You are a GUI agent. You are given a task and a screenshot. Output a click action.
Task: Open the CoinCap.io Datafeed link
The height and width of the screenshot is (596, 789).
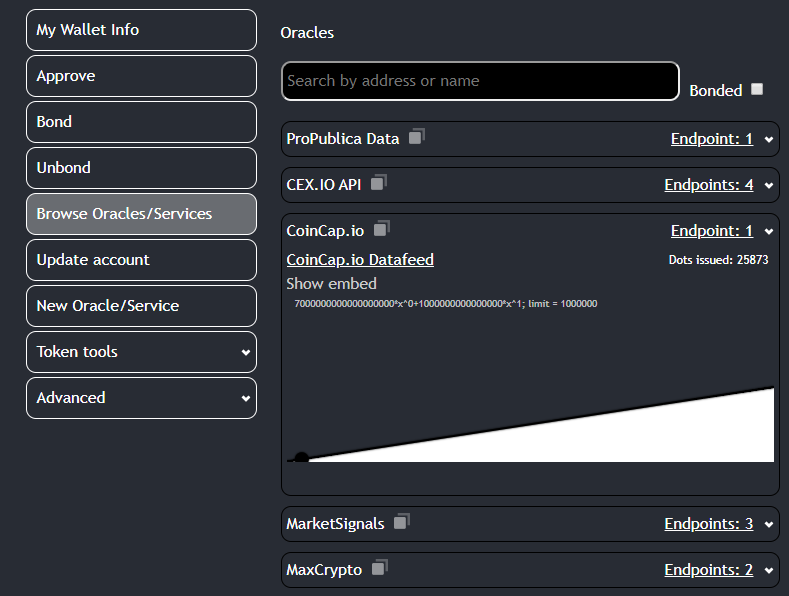coord(360,260)
